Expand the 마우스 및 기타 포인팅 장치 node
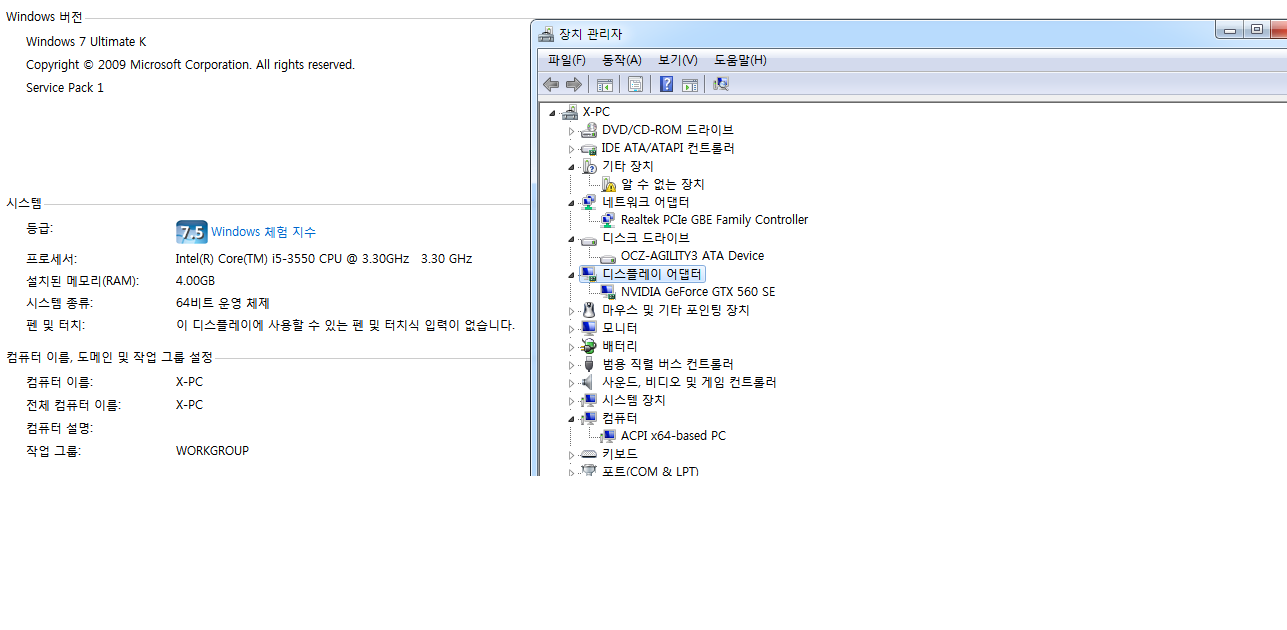The width and height of the screenshot is (1287, 630). (x=572, y=311)
